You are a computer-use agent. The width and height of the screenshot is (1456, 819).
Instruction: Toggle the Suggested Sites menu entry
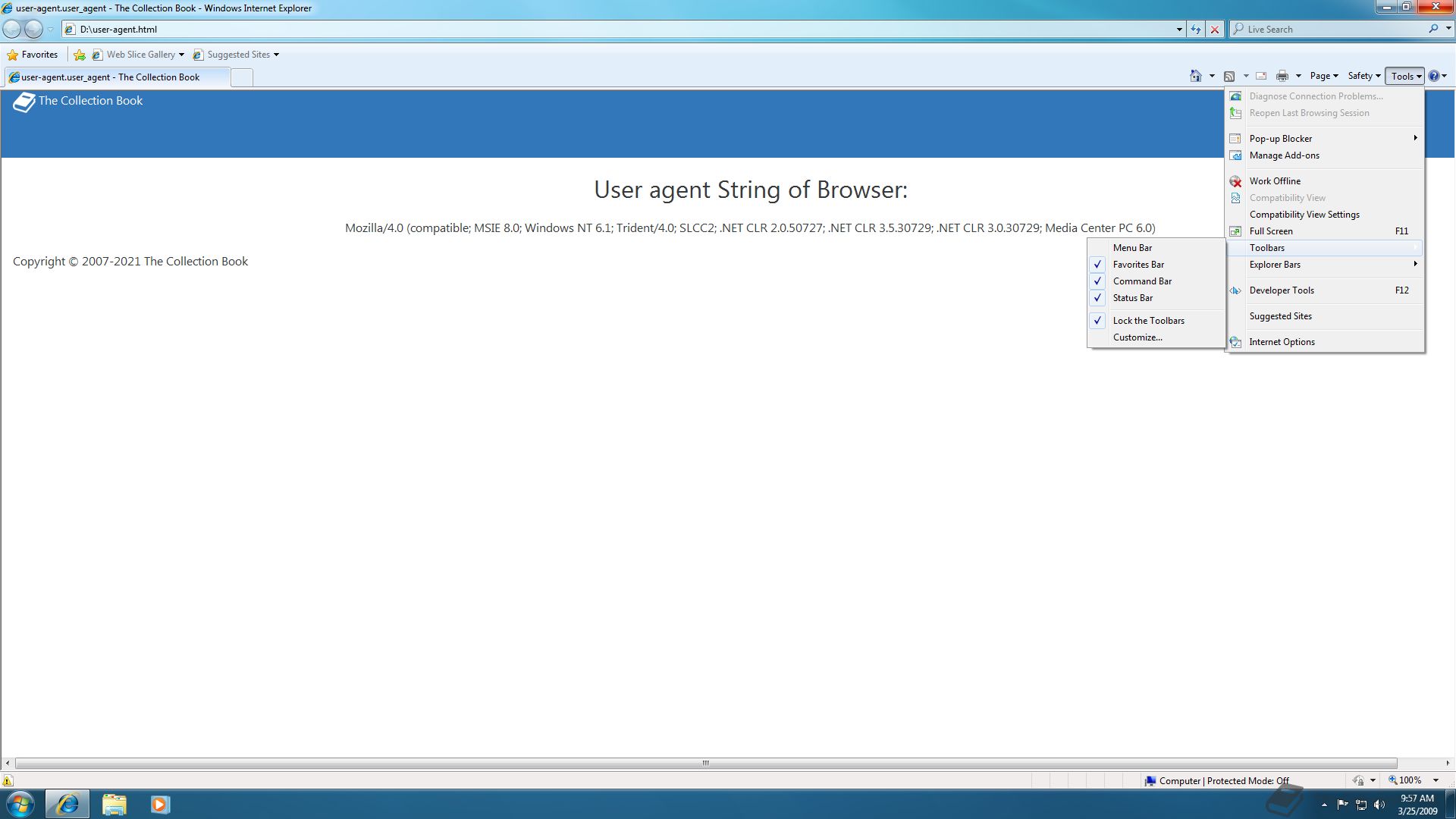click(x=1325, y=316)
